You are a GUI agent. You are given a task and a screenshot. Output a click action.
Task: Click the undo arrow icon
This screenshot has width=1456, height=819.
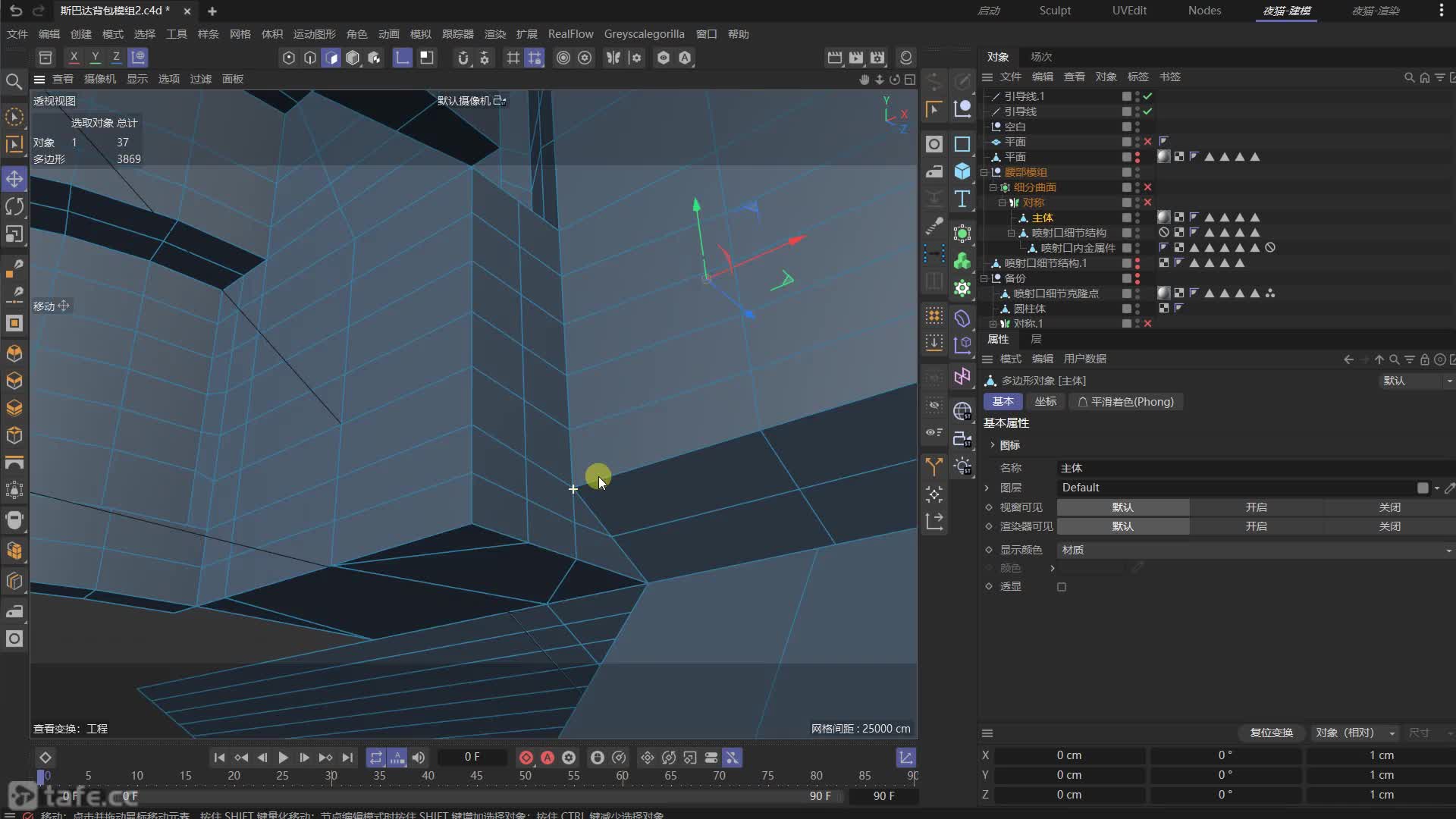[16, 11]
